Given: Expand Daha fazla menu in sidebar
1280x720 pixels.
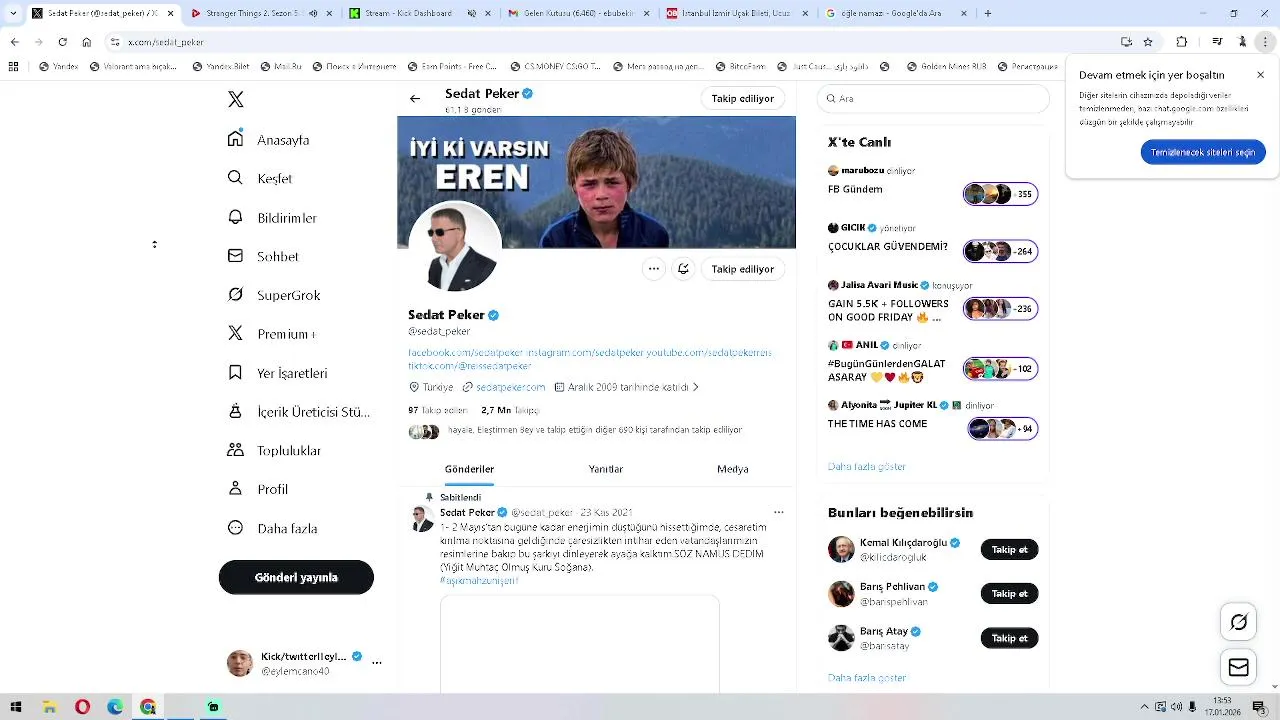Looking at the screenshot, I should tap(272, 528).
